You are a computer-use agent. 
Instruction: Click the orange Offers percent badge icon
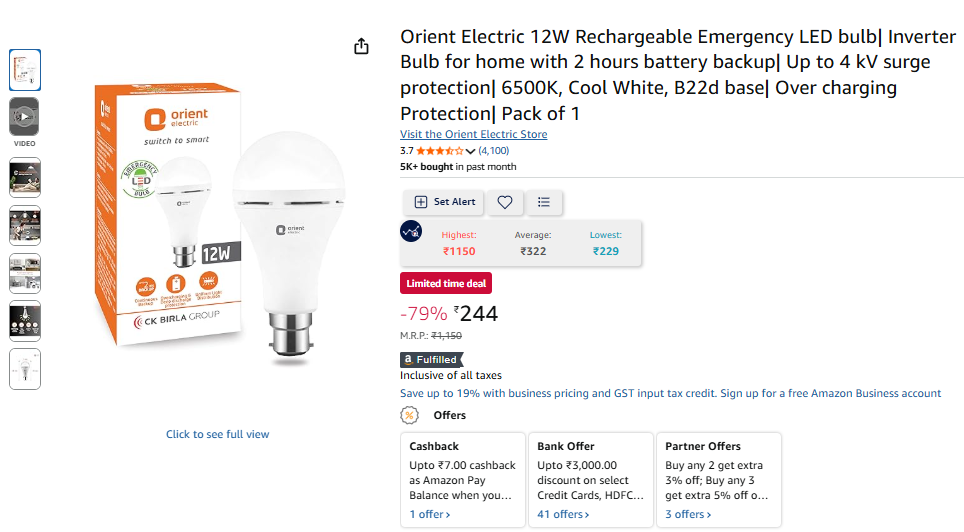[409, 415]
